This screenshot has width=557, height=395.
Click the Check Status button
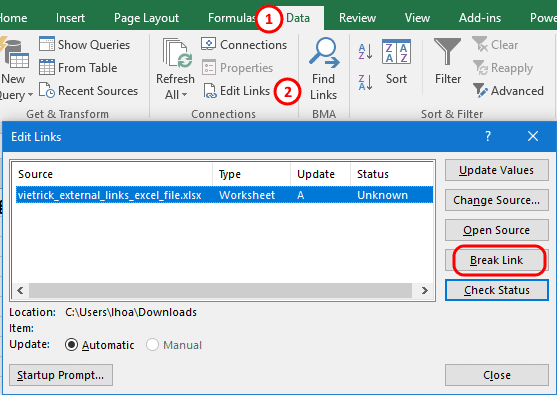click(497, 290)
